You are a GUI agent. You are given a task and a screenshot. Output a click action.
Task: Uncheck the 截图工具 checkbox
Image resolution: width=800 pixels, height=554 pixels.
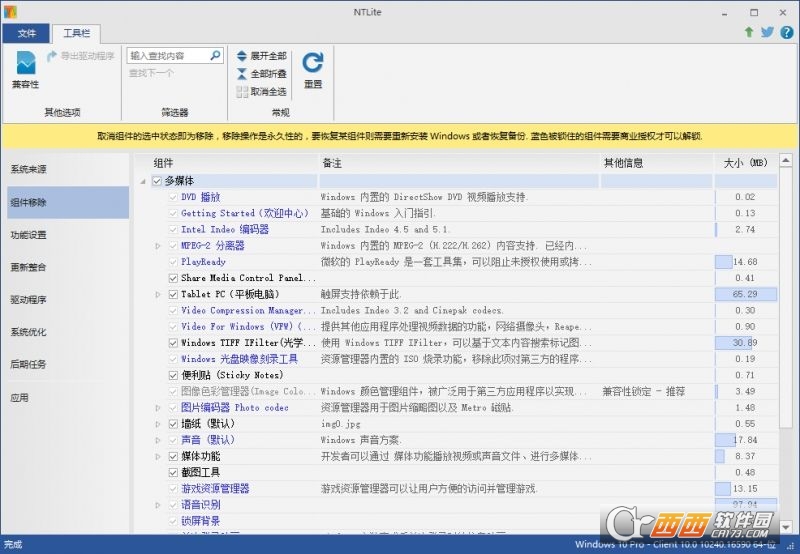tap(173, 472)
